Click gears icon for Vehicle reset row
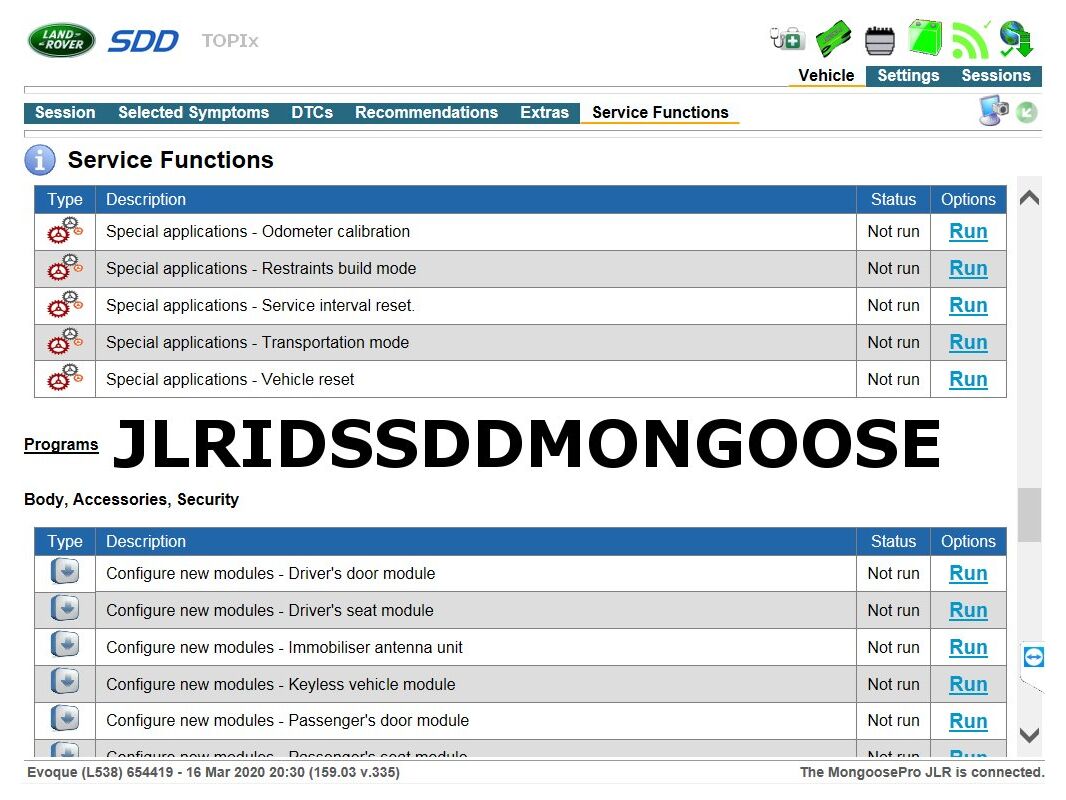Screen dimensions: 1066x800 point(65,378)
